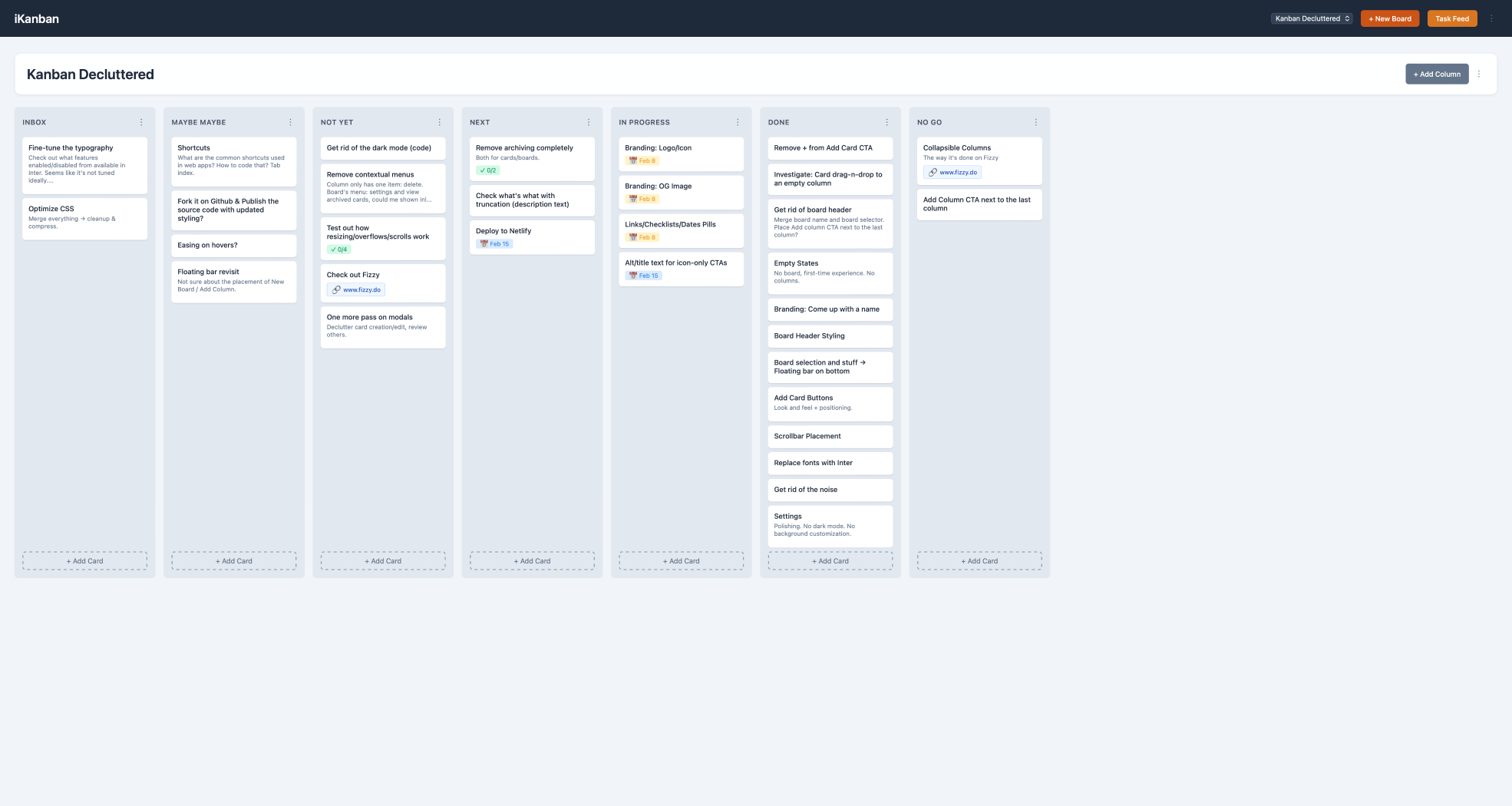Image resolution: width=1512 pixels, height=806 pixels.
Task: Open the NO GO column options menu
Action: point(1035,122)
